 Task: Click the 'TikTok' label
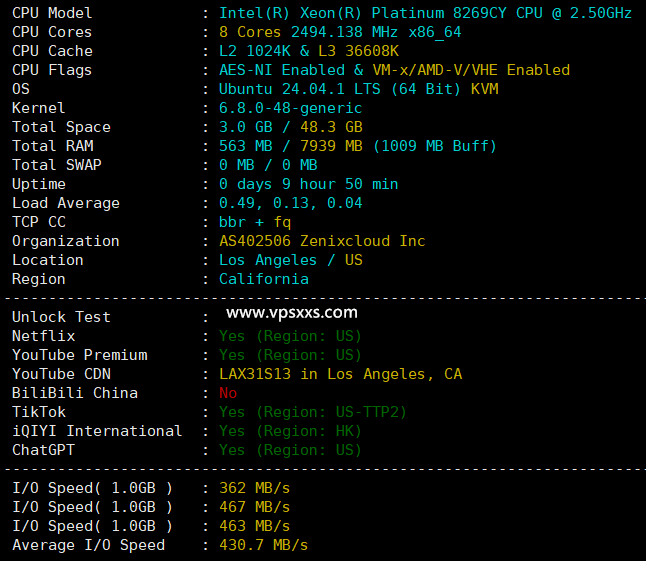pyautogui.click(x=39, y=412)
